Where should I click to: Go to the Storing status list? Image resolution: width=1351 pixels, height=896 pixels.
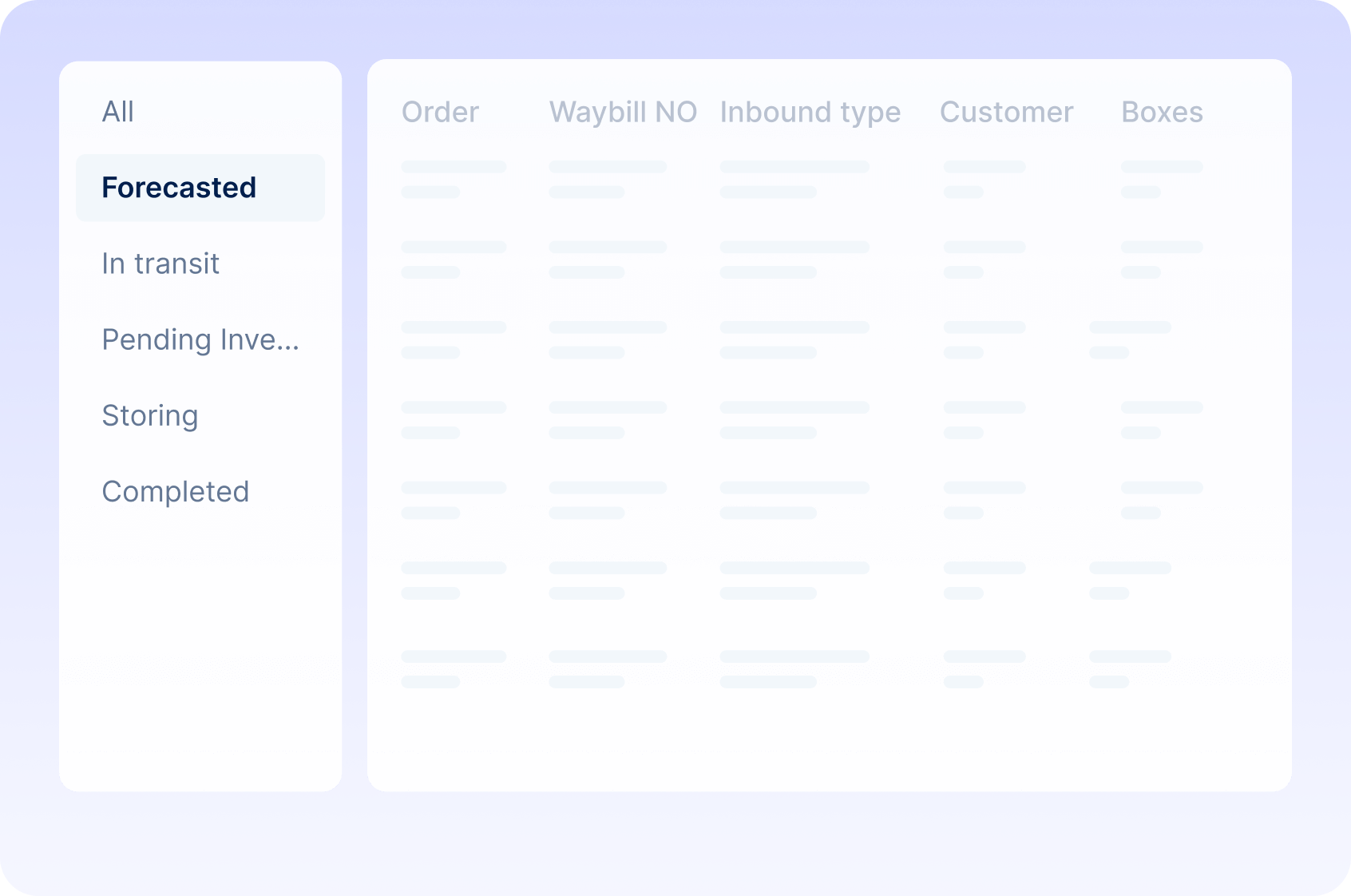coord(150,415)
